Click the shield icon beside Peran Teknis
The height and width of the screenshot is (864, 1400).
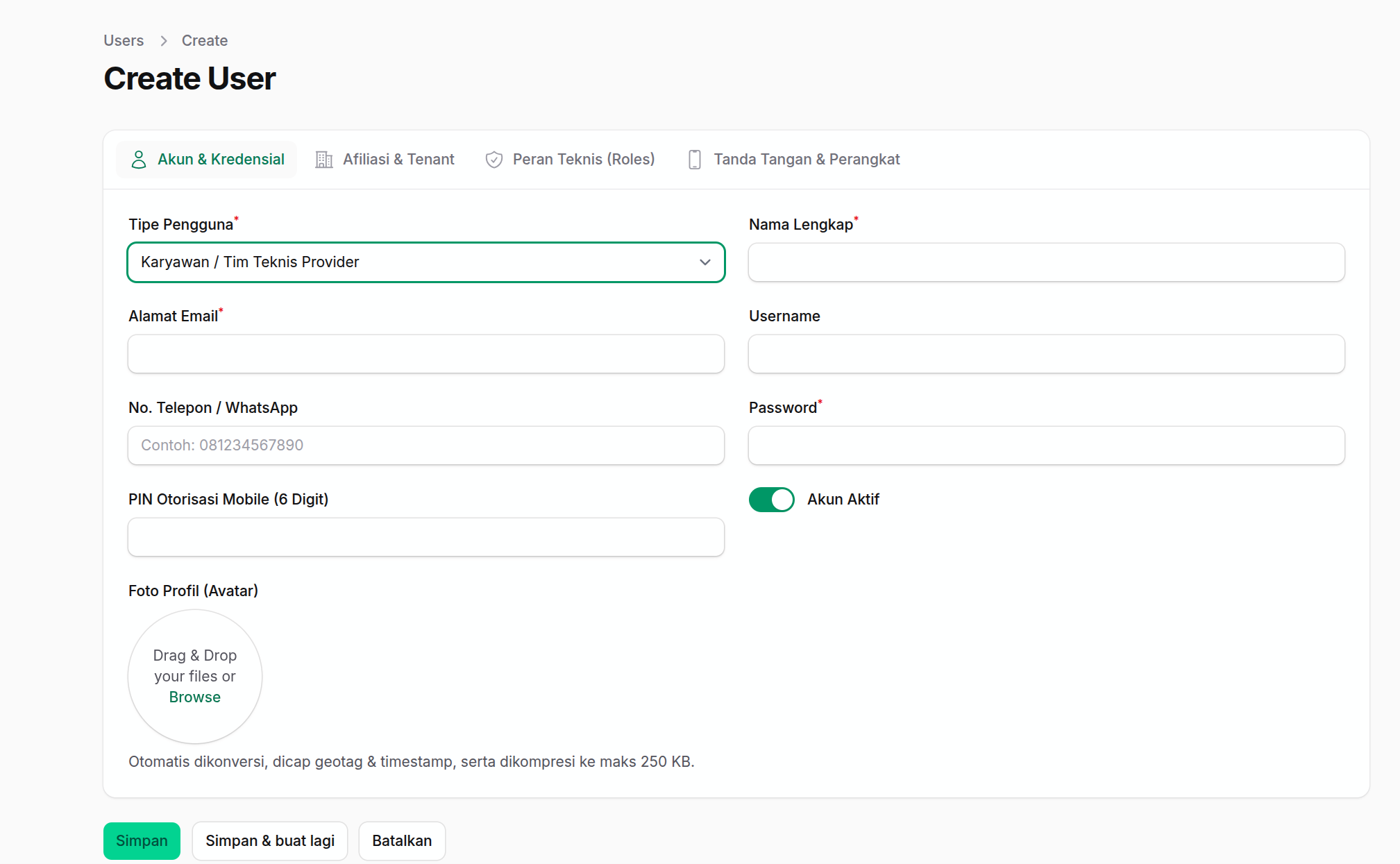coord(494,160)
